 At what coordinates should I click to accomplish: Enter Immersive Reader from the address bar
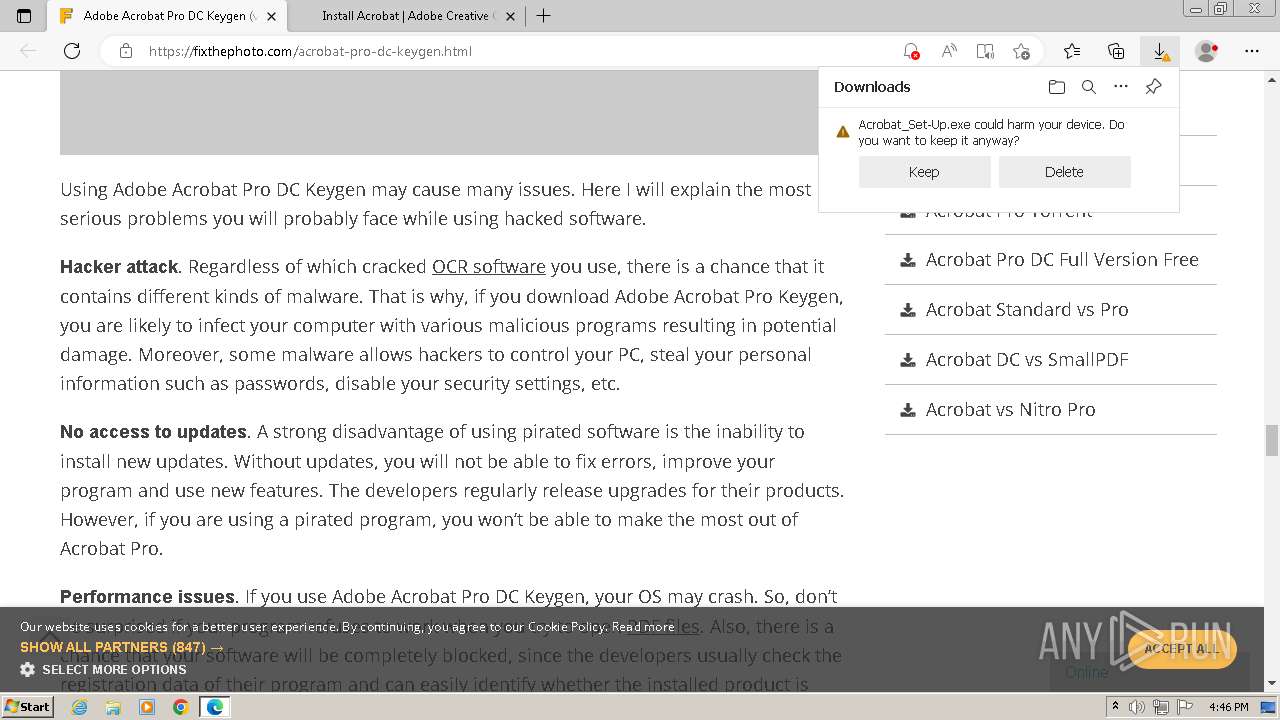coord(985,51)
